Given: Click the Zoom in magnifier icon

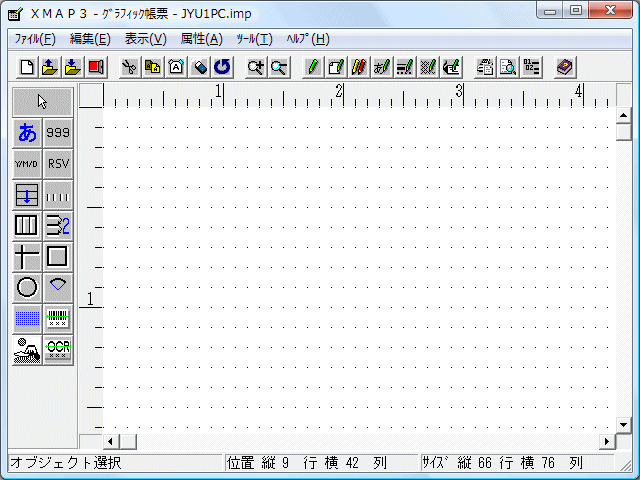Looking at the screenshot, I should pyautogui.click(x=256, y=67).
